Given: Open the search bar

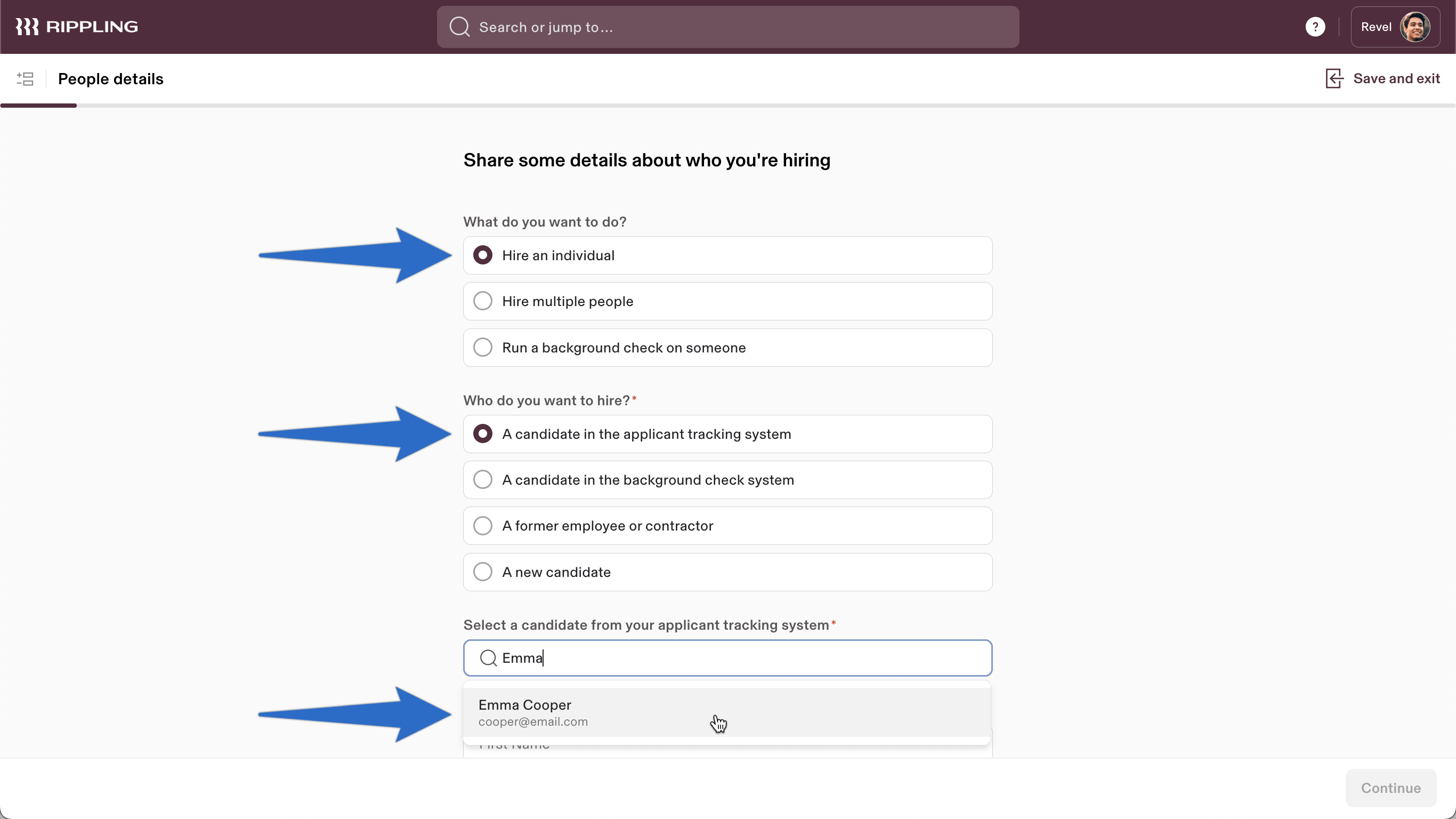Looking at the screenshot, I should (728, 27).
